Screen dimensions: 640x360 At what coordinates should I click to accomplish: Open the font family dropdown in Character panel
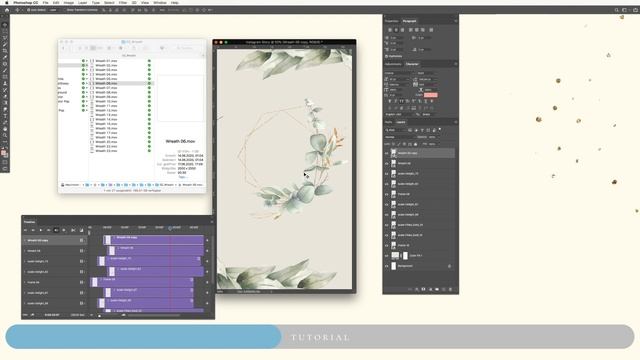click(399, 73)
